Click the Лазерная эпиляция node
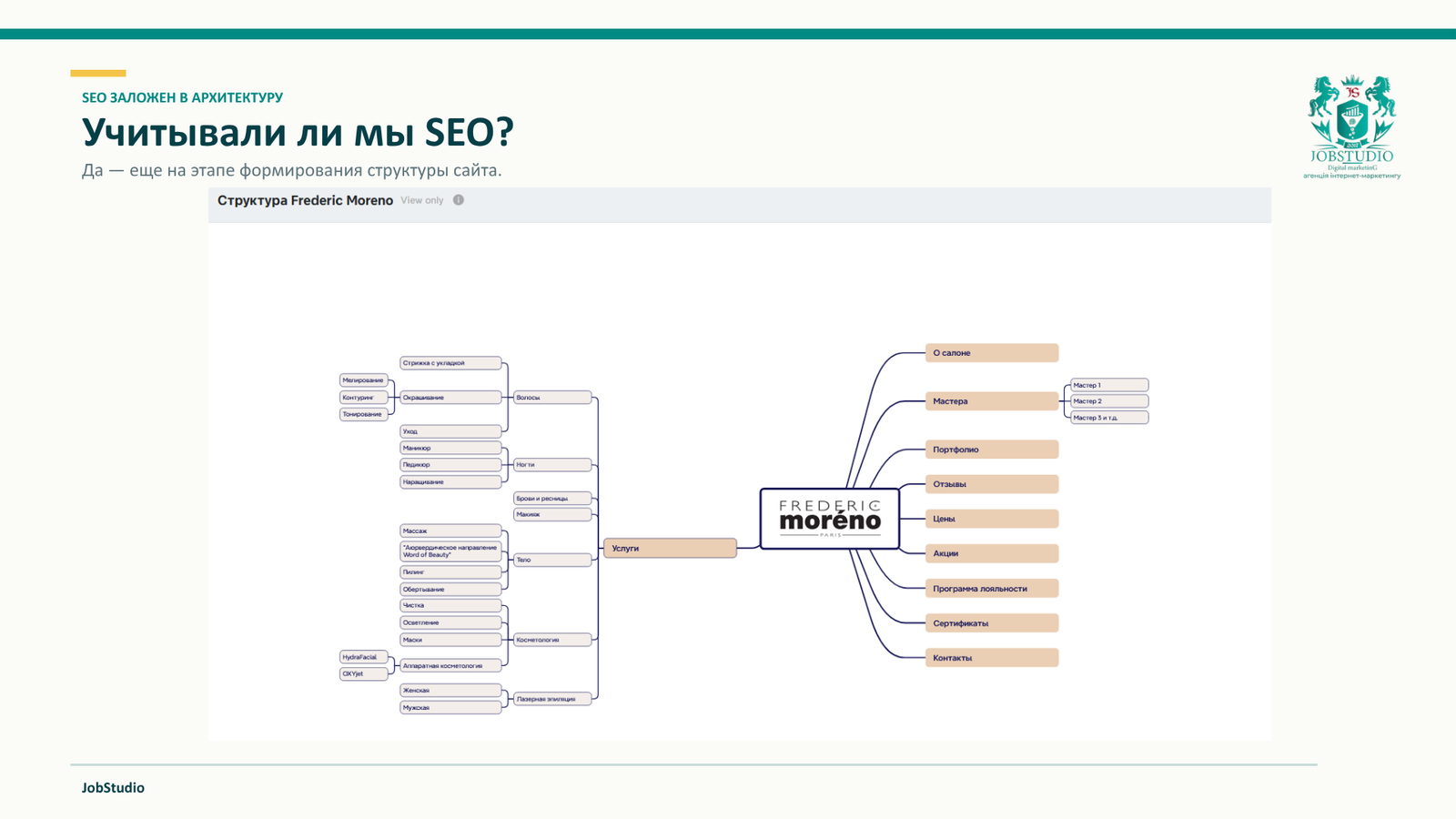This screenshot has width=1456, height=819. [552, 699]
